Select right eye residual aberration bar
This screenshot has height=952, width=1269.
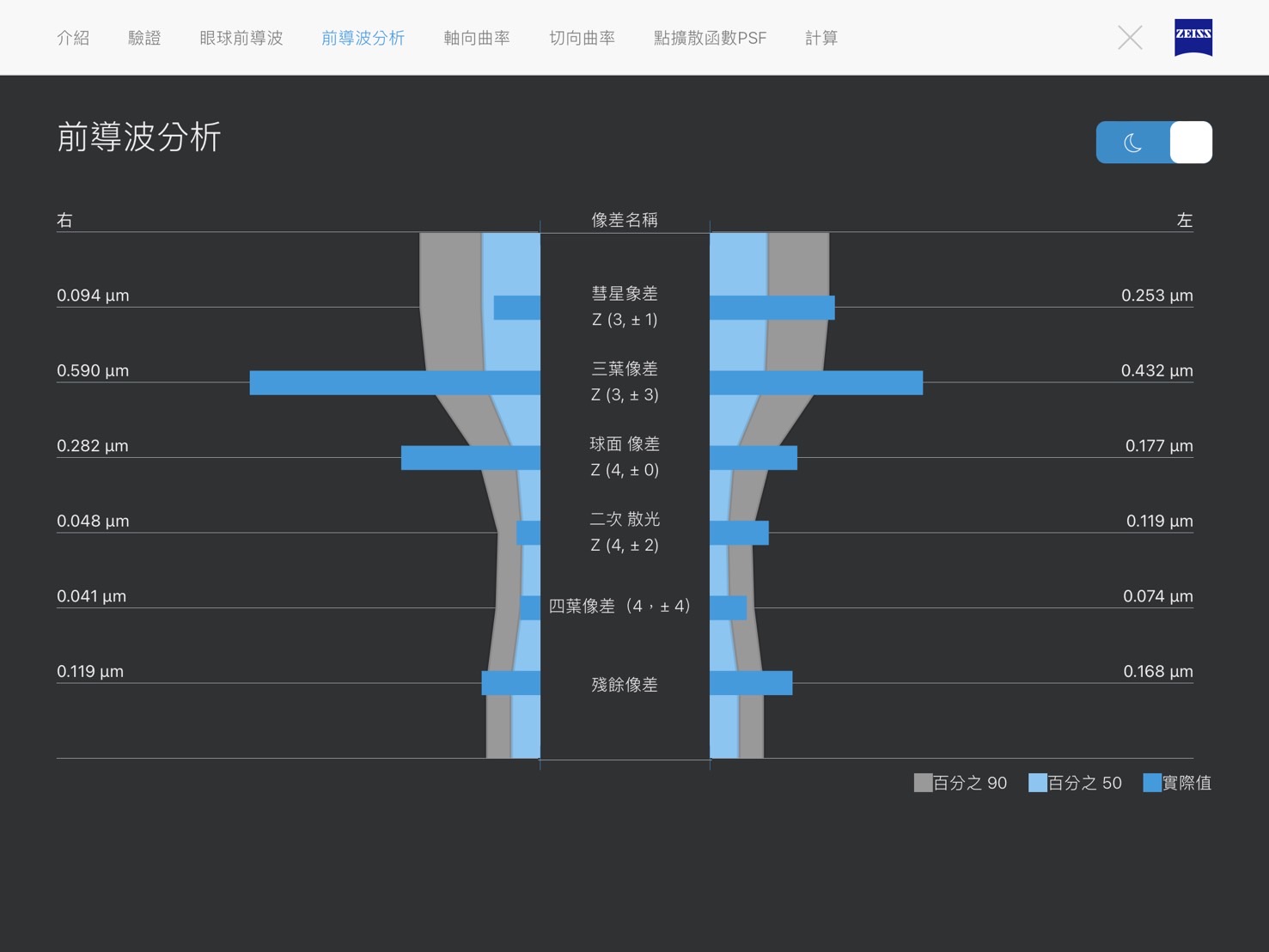coord(511,683)
